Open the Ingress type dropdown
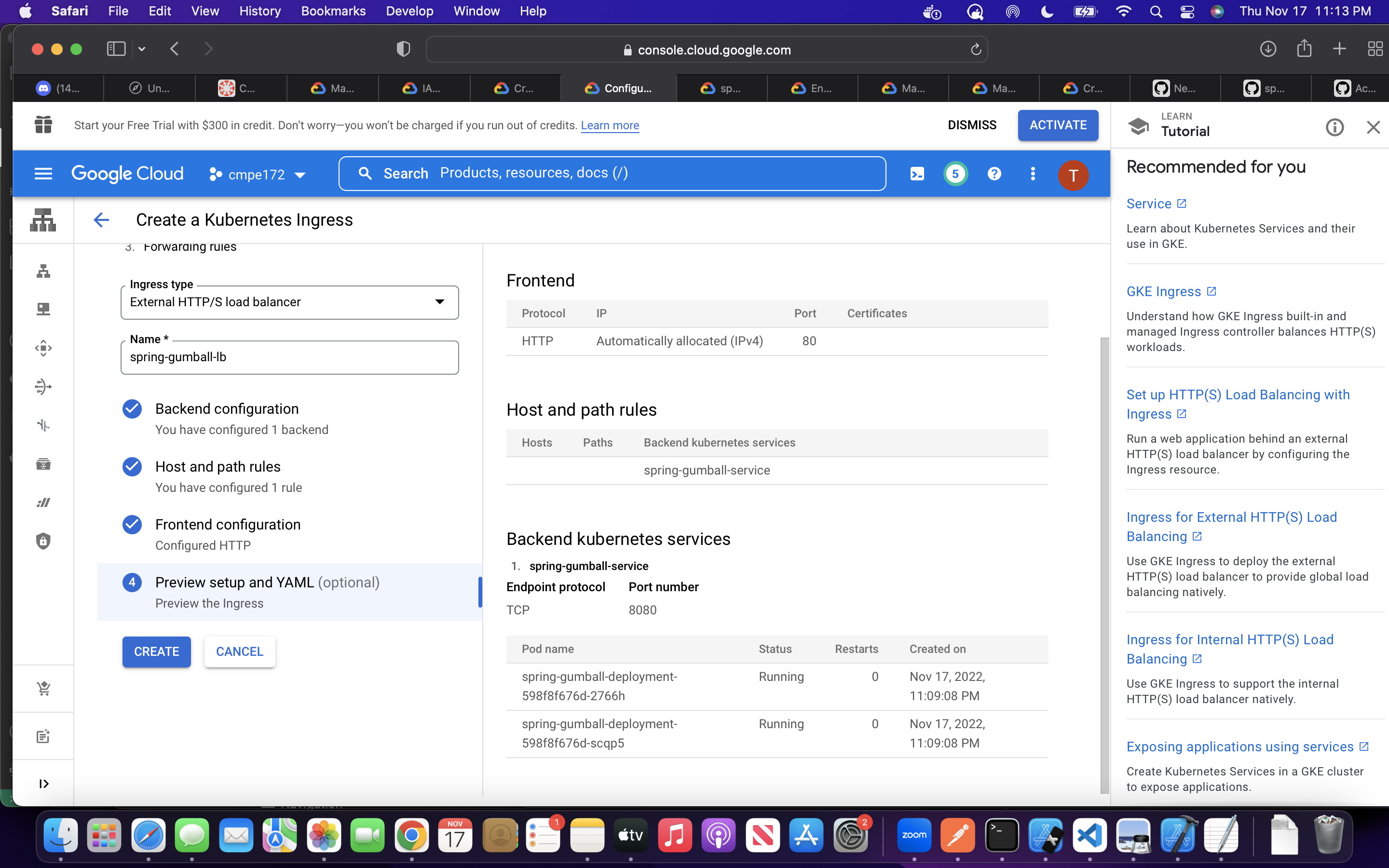This screenshot has height=868, width=1389. click(x=289, y=302)
